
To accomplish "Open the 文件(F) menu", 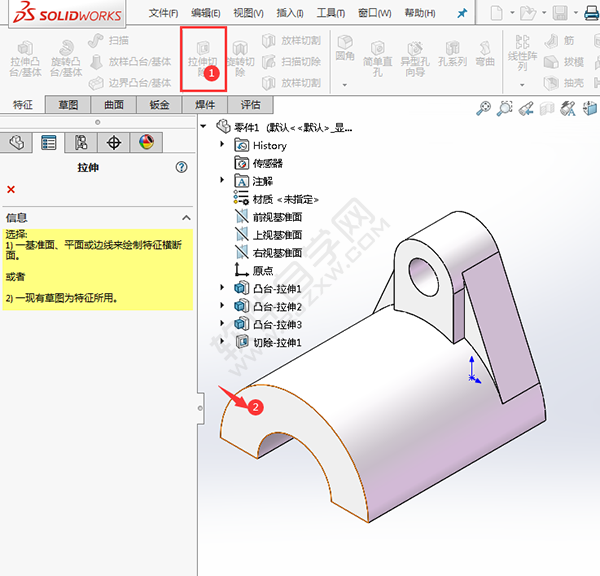I will tap(163, 13).
